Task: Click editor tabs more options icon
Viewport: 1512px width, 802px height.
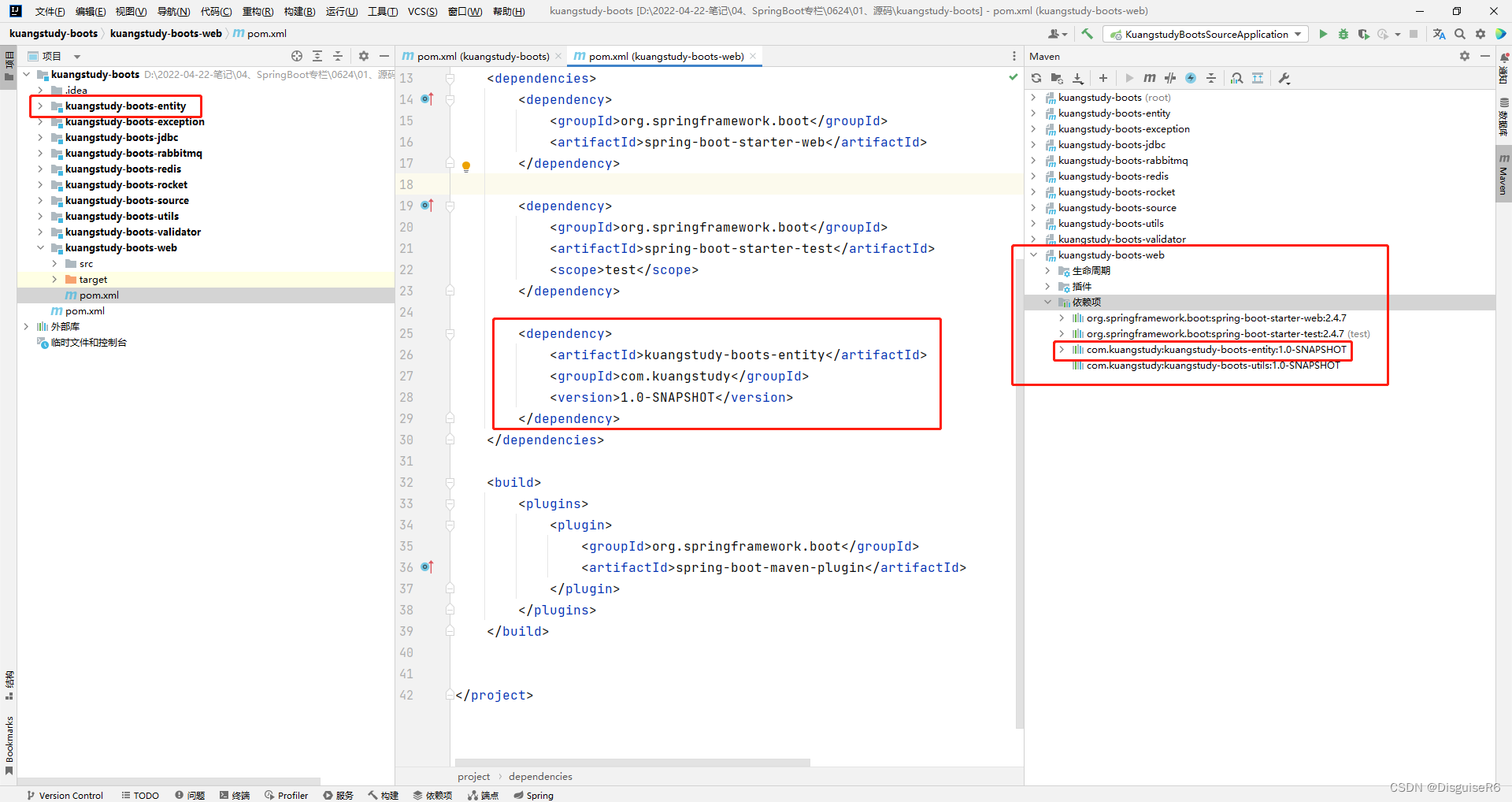Action: (1014, 56)
